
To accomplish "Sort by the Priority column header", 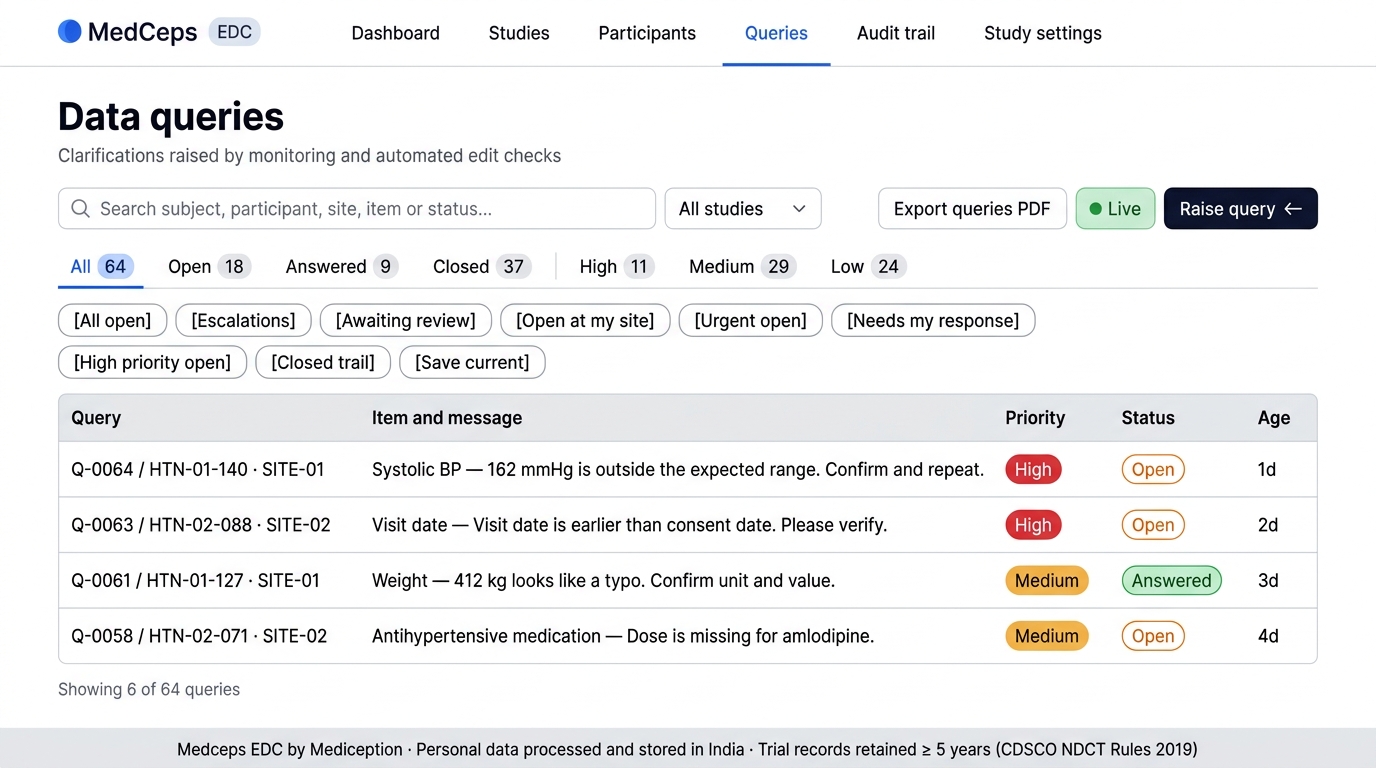I will click(1035, 418).
